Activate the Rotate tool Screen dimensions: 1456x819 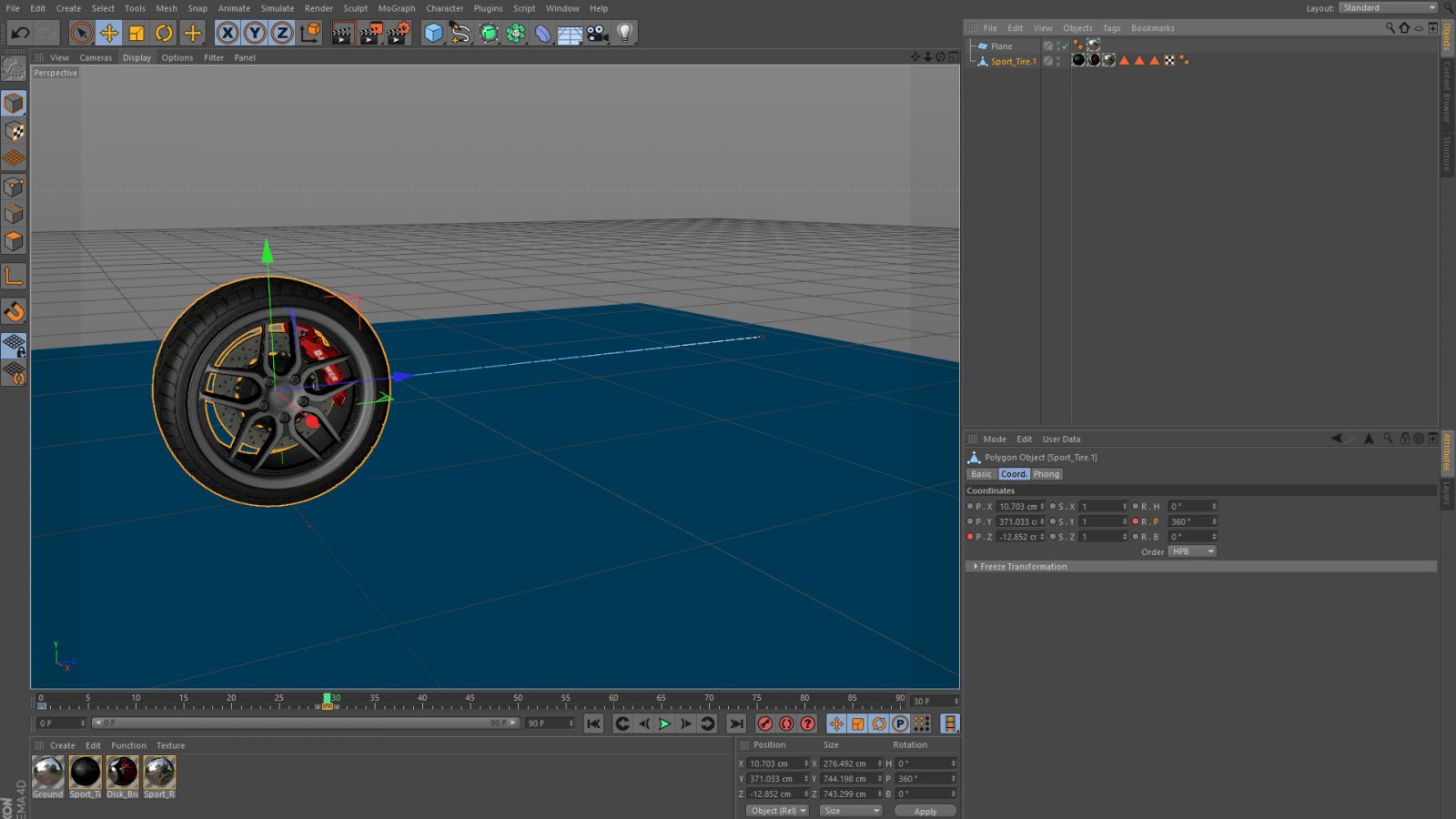coord(164,34)
